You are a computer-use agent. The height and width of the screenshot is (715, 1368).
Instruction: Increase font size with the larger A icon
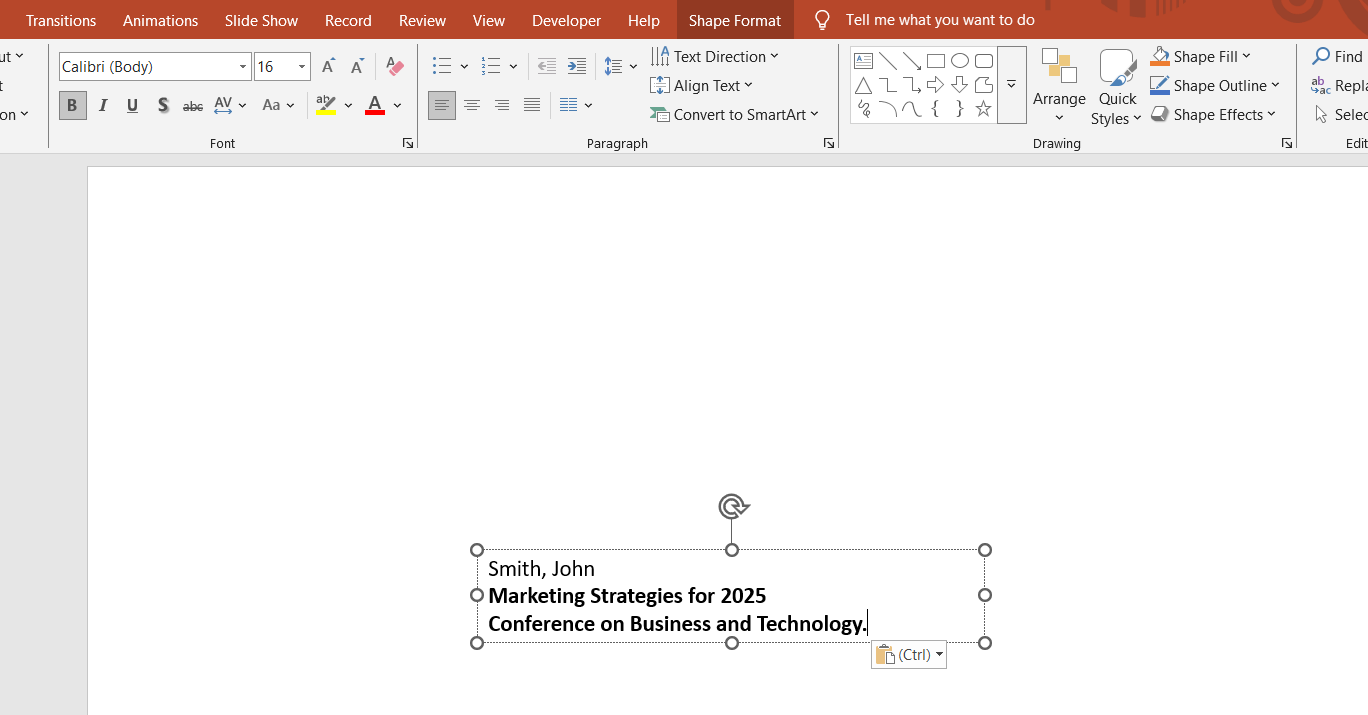pos(328,67)
